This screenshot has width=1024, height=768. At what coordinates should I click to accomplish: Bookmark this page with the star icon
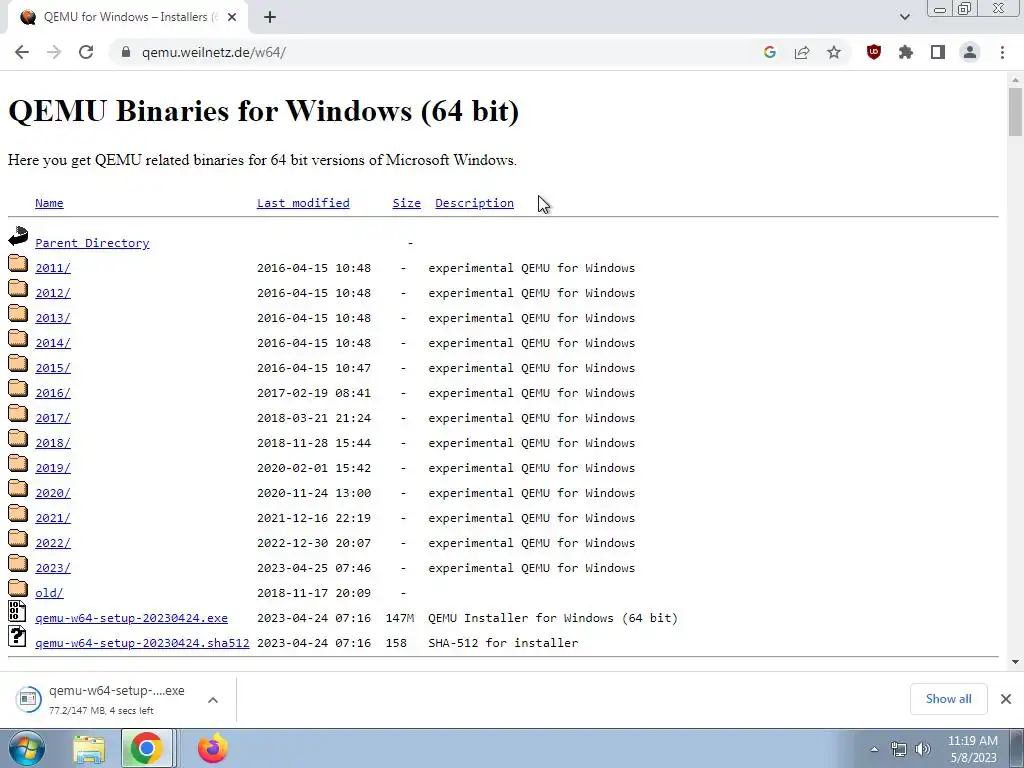834,52
